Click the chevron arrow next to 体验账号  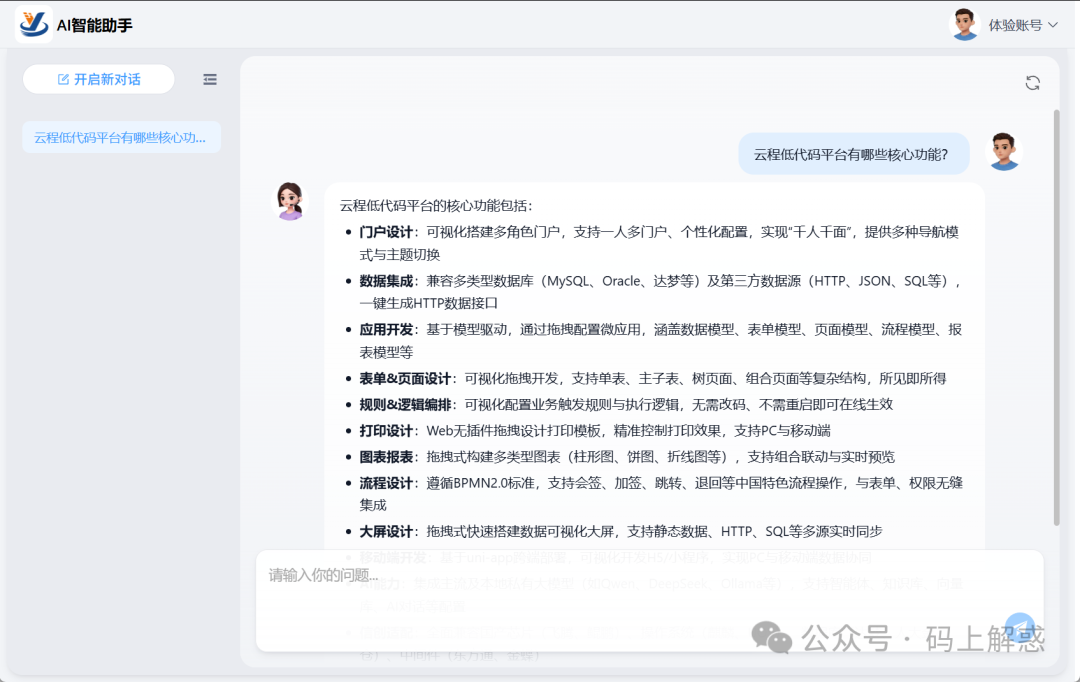tap(1052, 23)
